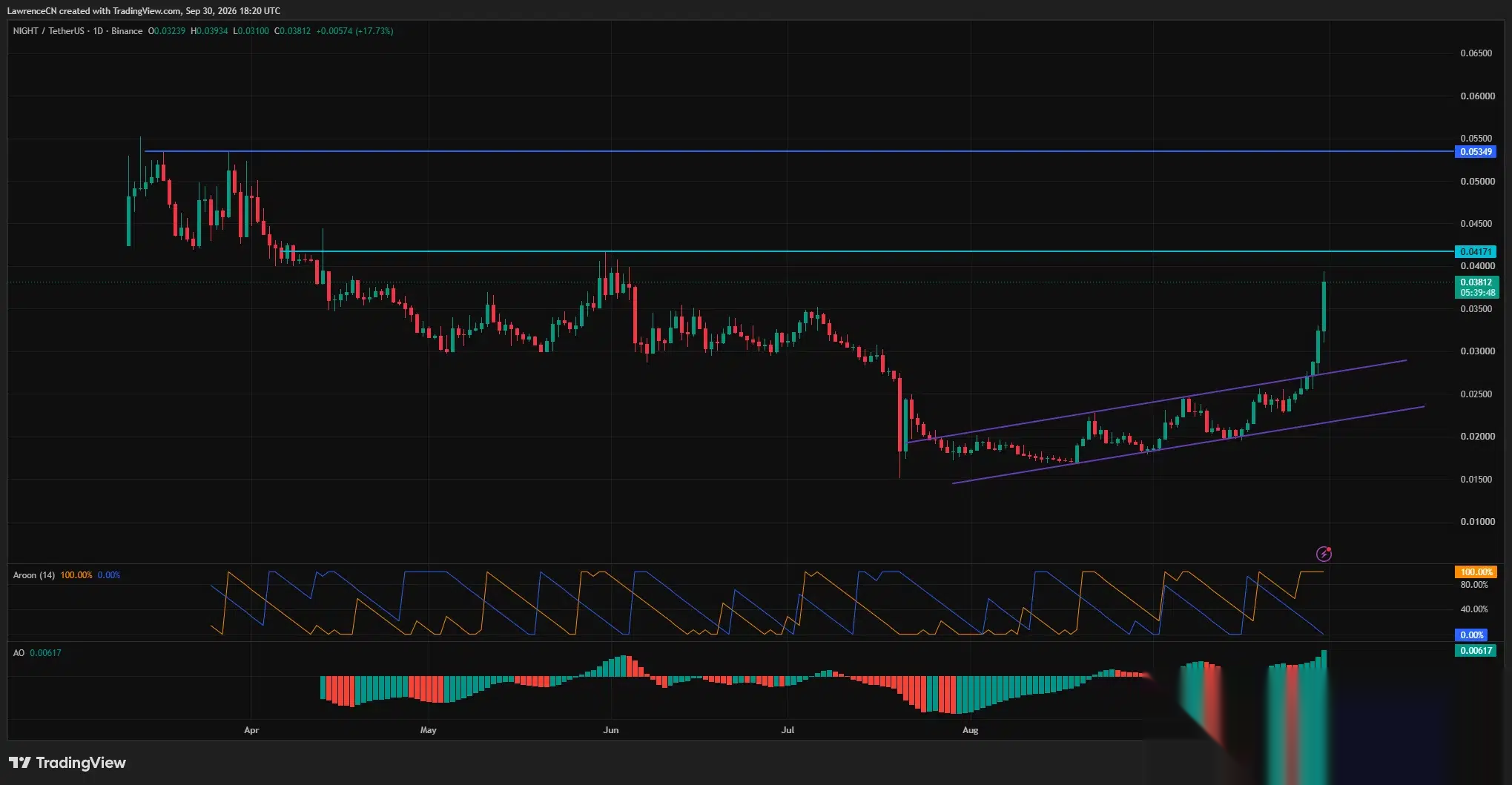The image size is (1512, 785).
Task: Click the AO 0.00617 value tag on axis
Action: [1476, 651]
